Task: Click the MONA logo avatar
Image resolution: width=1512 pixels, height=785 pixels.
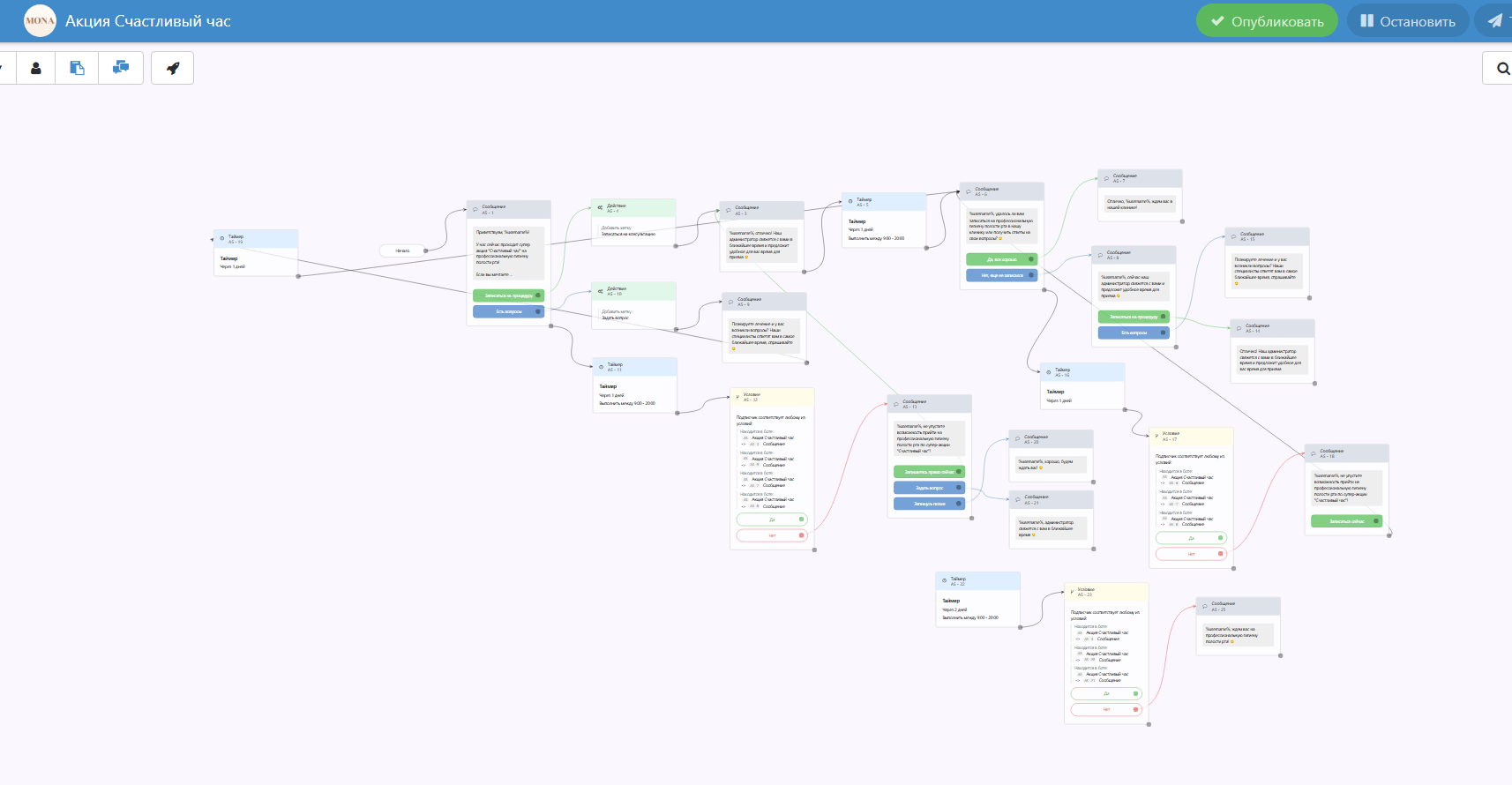Action: pyautogui.click(x=40, y=21)
